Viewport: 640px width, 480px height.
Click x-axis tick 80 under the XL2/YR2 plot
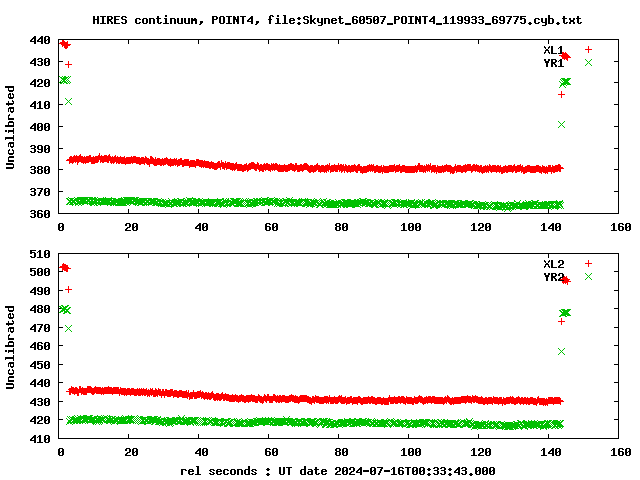(x=341, y=452)
